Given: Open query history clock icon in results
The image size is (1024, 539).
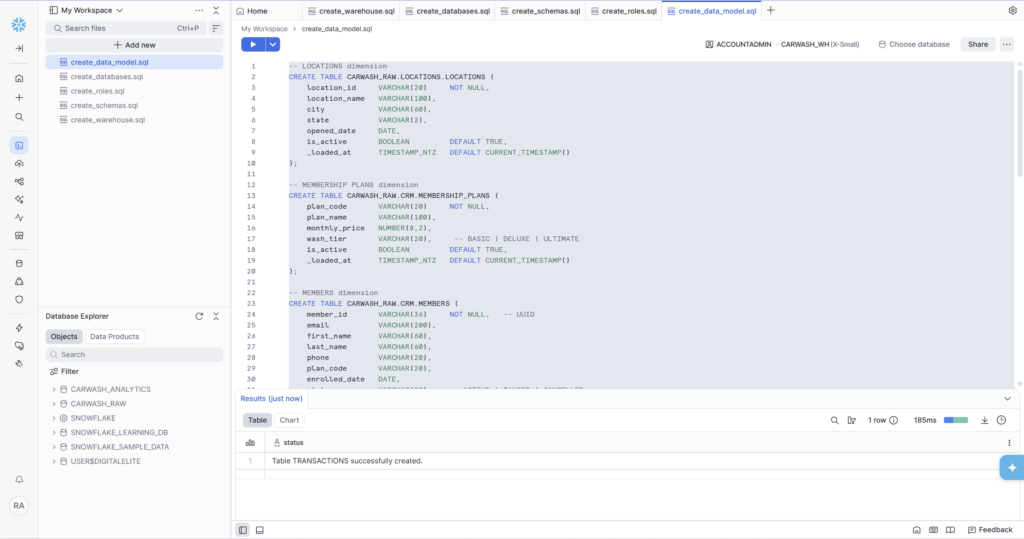Looking at the screenshot, I should coord(1001,420).
